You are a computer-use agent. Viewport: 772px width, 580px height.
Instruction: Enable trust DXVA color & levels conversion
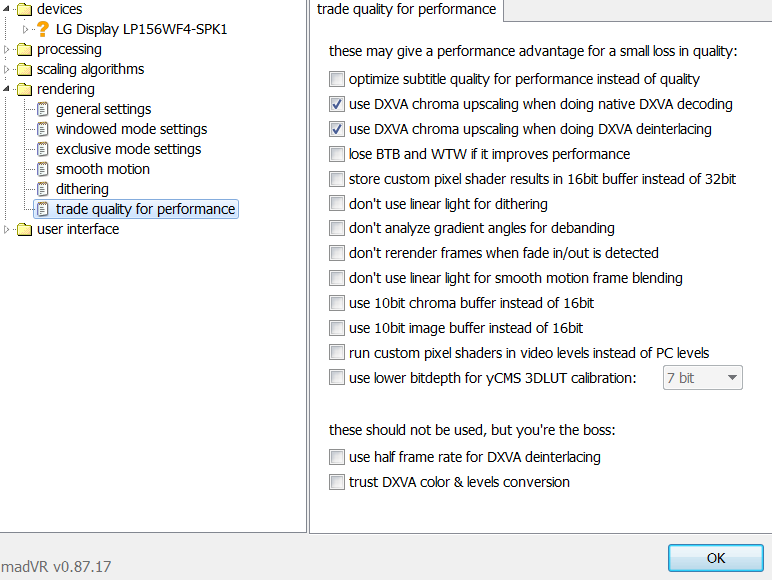click(337, 482)
